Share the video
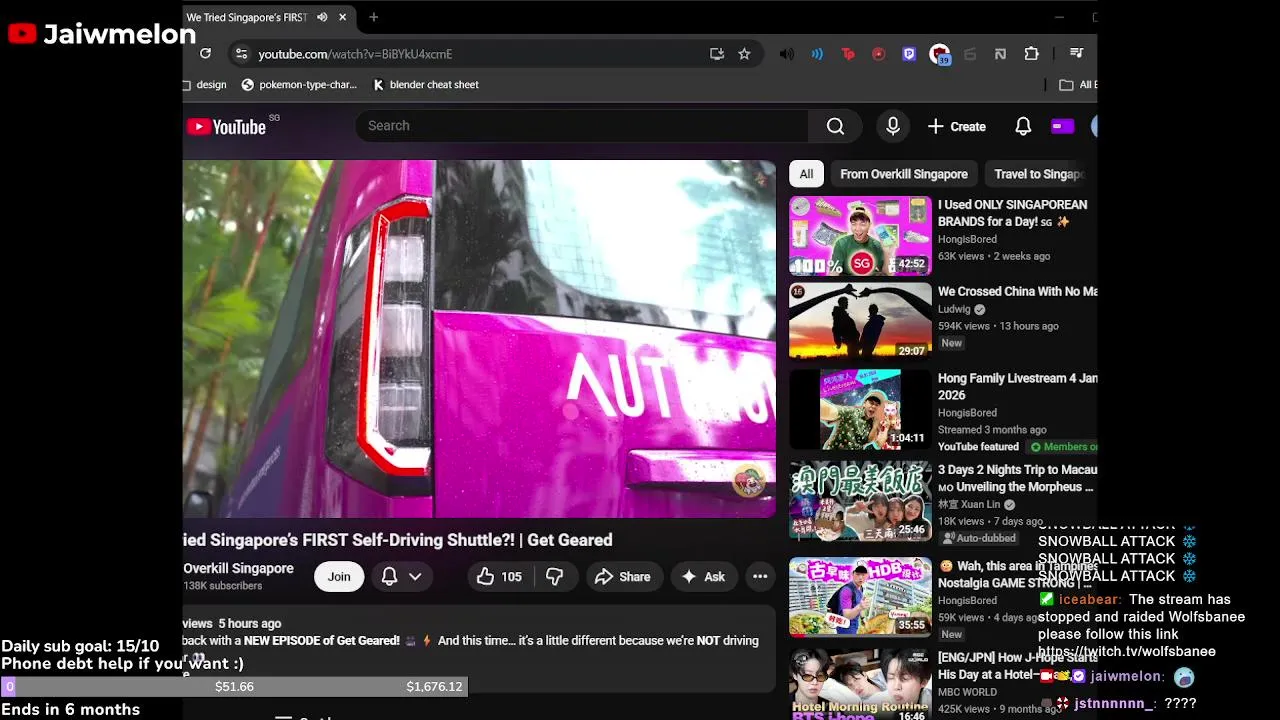The height and width of the screenshot is (720, 1280). [x=623, y=576]
